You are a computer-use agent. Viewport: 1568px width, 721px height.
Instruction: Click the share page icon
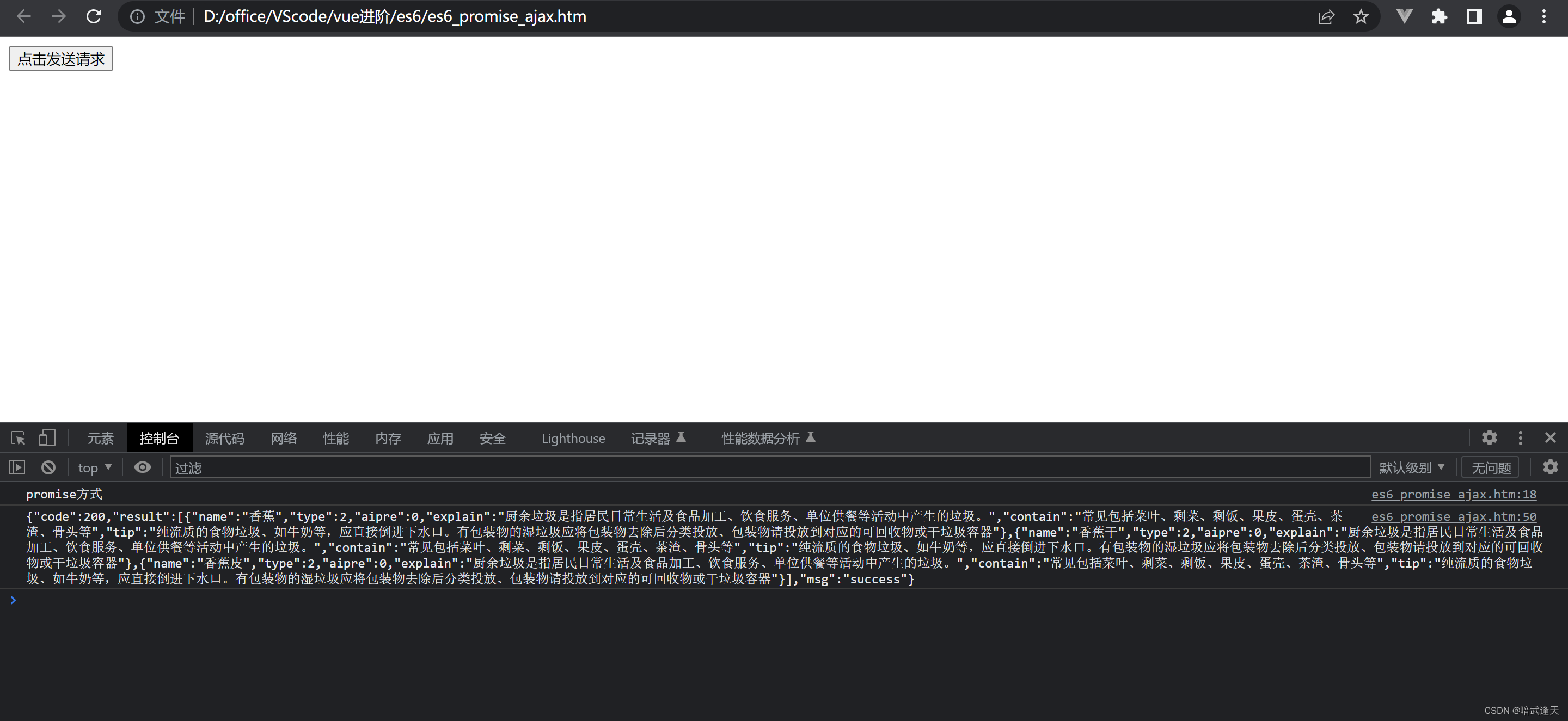(1326, 16)
